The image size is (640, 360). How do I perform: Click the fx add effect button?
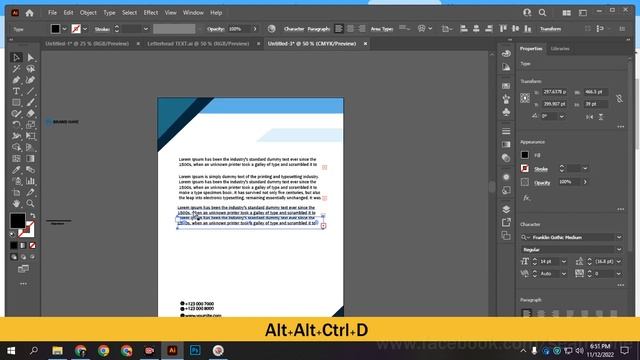coord(527,198)
